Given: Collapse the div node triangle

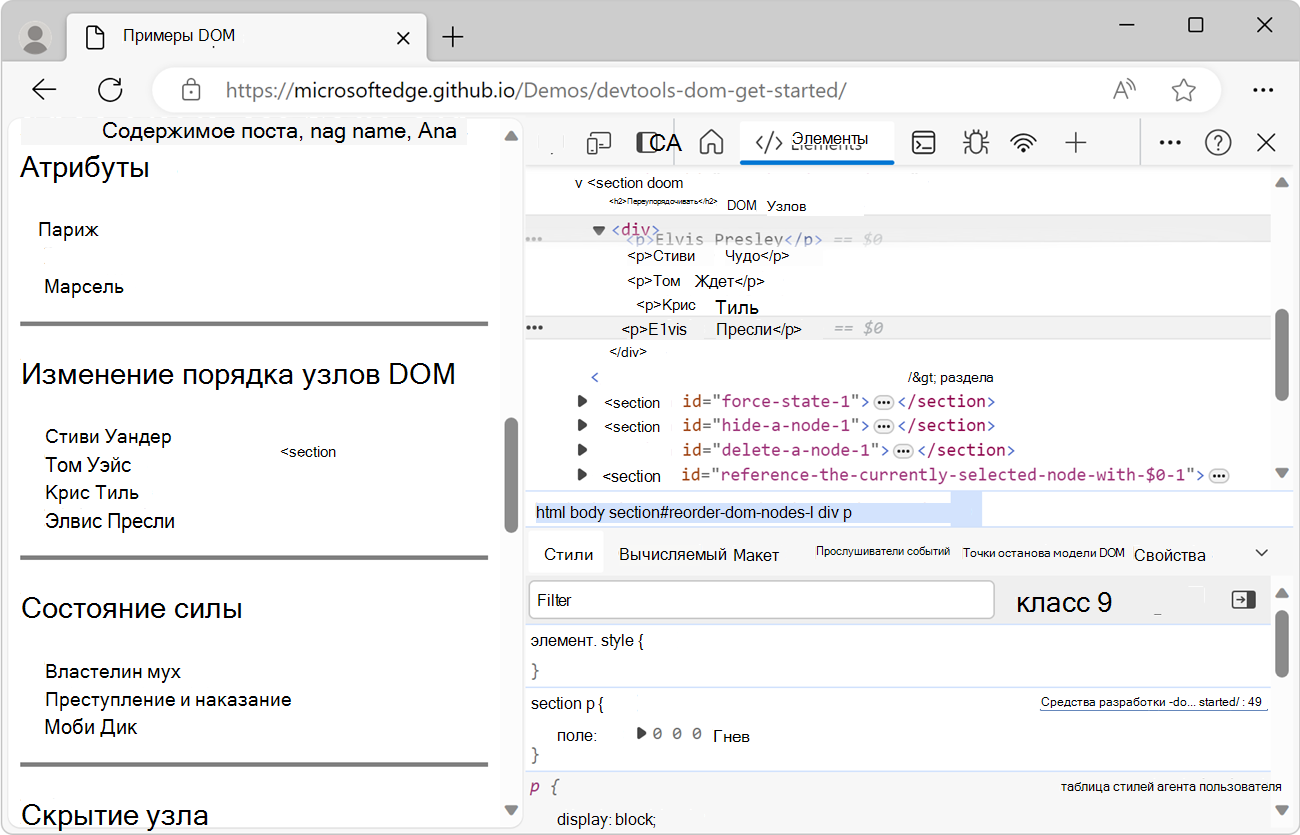Looking at the screenshot, I should pos(599,230).
